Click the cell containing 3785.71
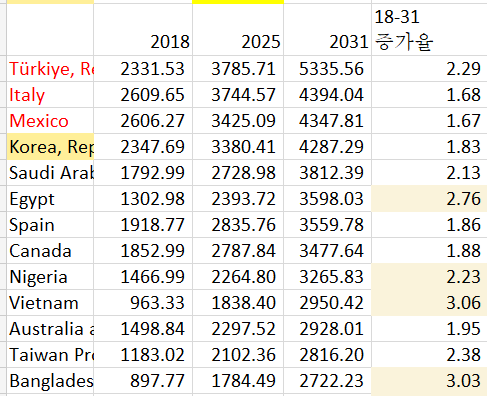 [x=238, y=69]
